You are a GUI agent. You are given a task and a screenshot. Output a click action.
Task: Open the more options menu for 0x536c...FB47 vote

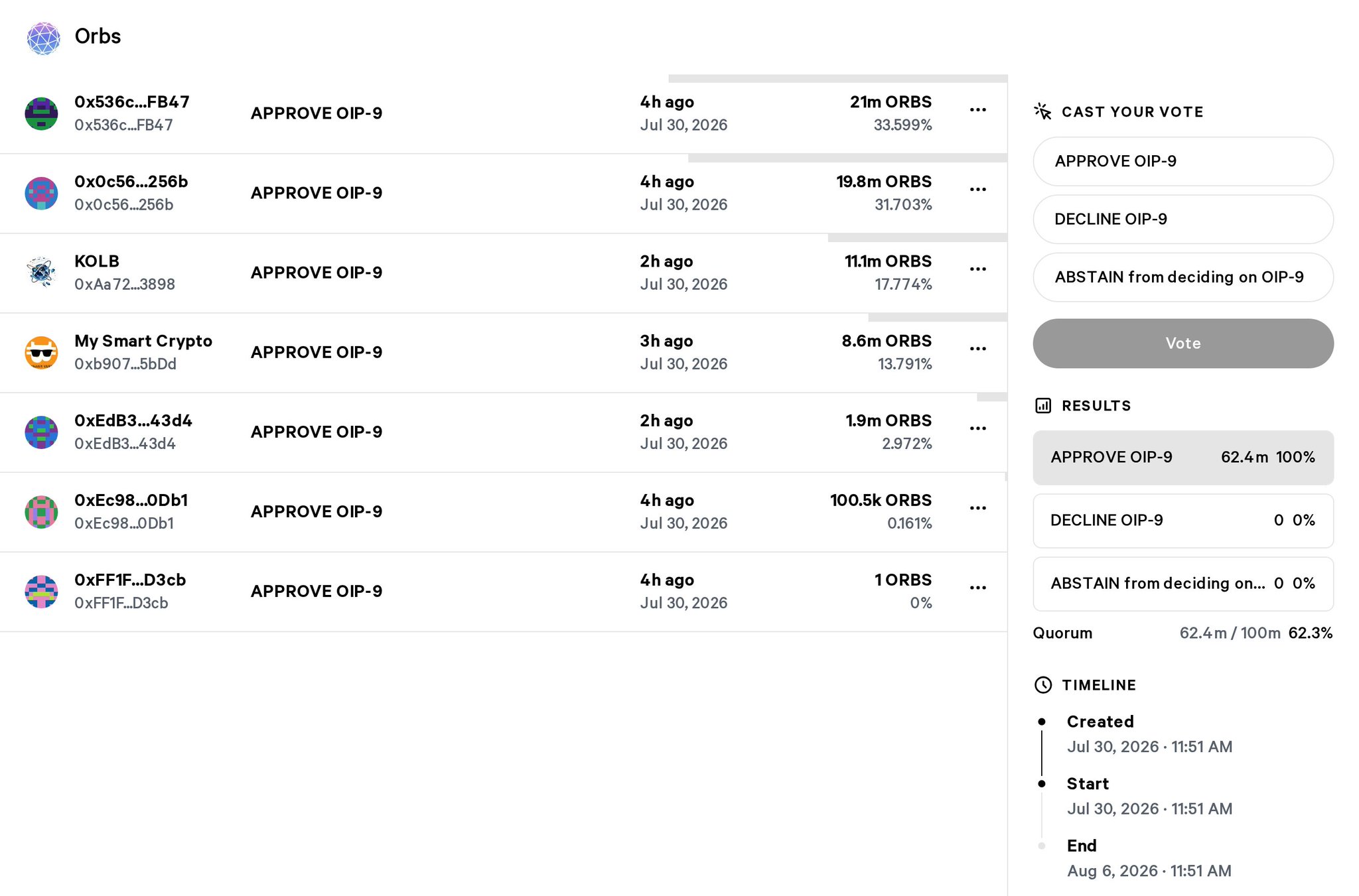pos(978,109)
